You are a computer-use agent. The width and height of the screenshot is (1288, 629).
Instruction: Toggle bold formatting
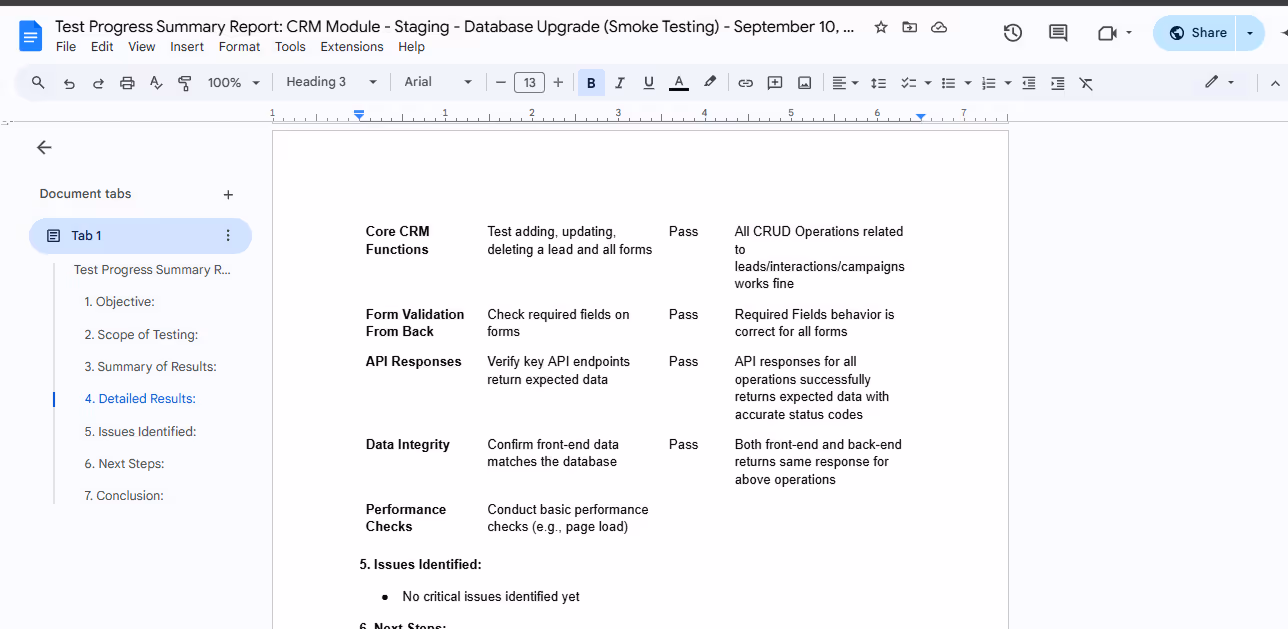tap(591, 83)
